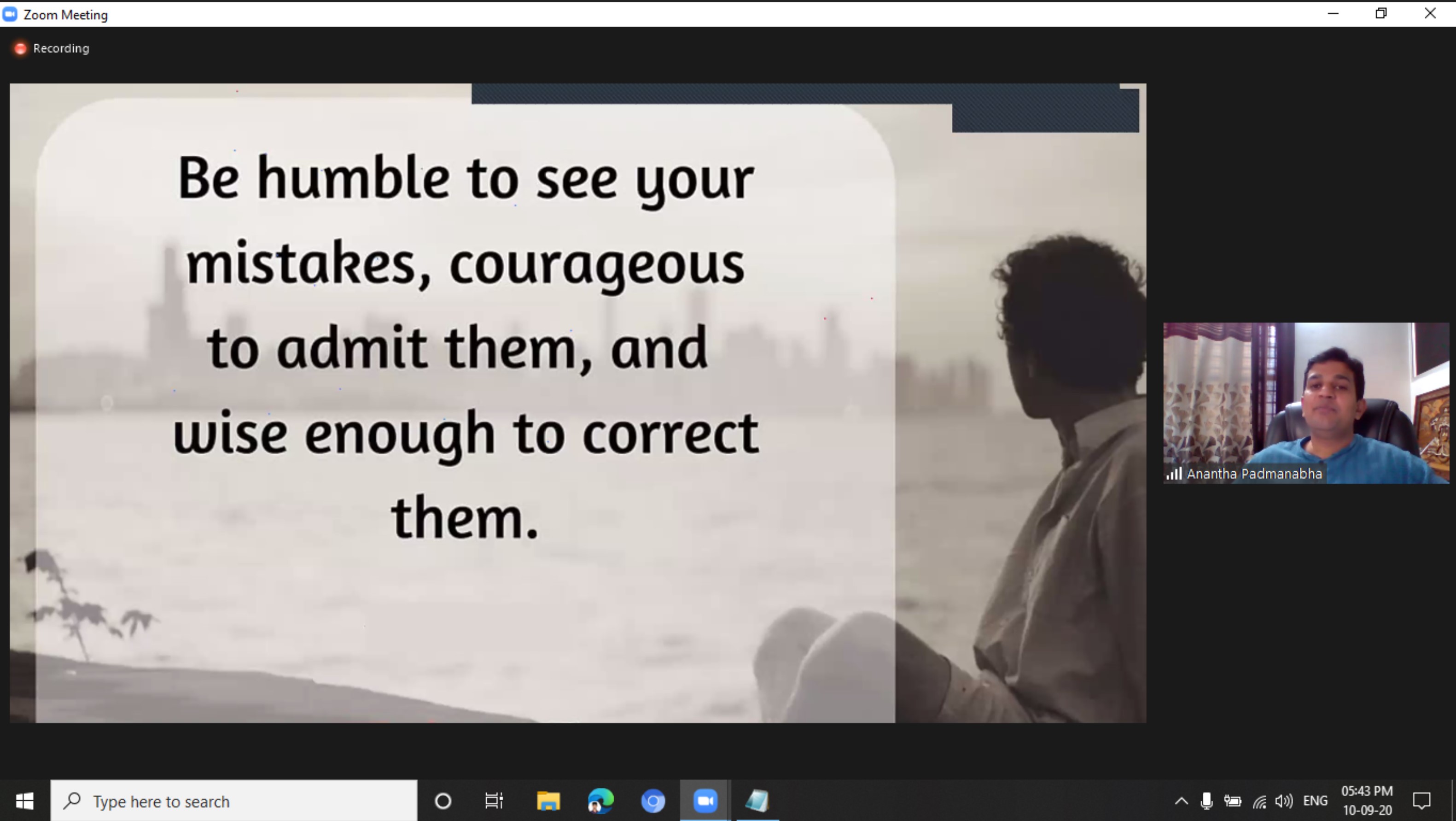Select Anantha Padmanabha's video thumbnail
The image size is (1456, 821).
[x=1305, y=403]
